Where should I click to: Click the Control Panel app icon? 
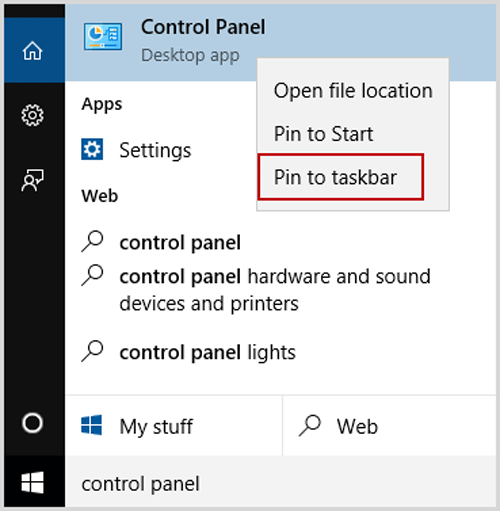tap(103, 37)
